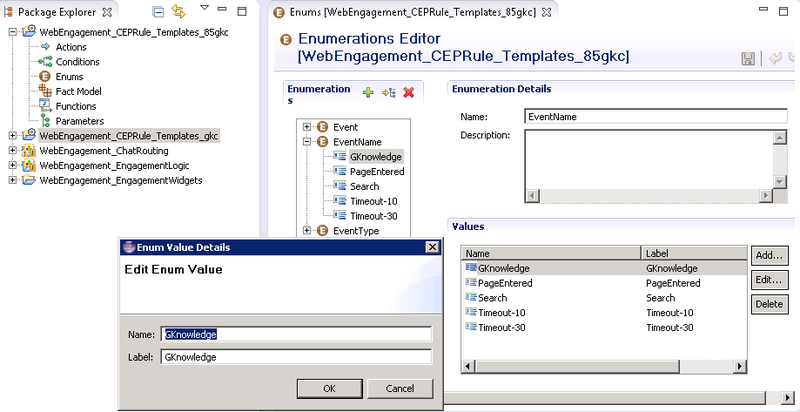800x412 pixels.
Task: Maximize the Package Explorer view
Action: pos(242,11)
